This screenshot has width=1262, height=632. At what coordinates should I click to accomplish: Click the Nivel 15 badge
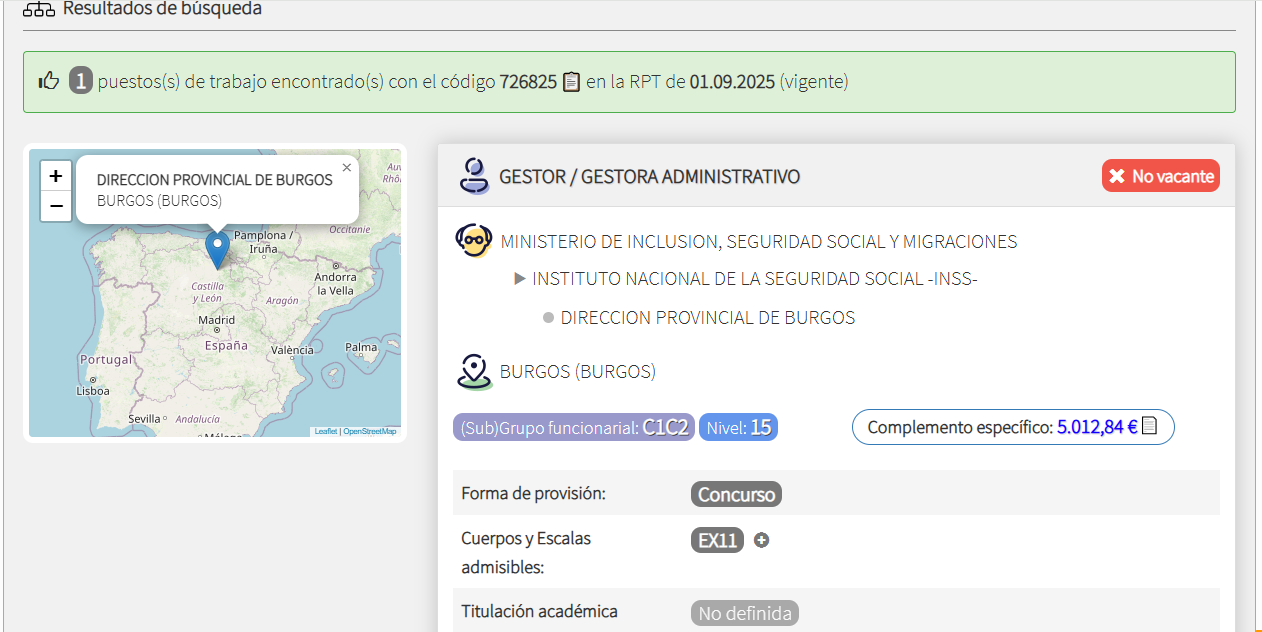pos(738,427)
